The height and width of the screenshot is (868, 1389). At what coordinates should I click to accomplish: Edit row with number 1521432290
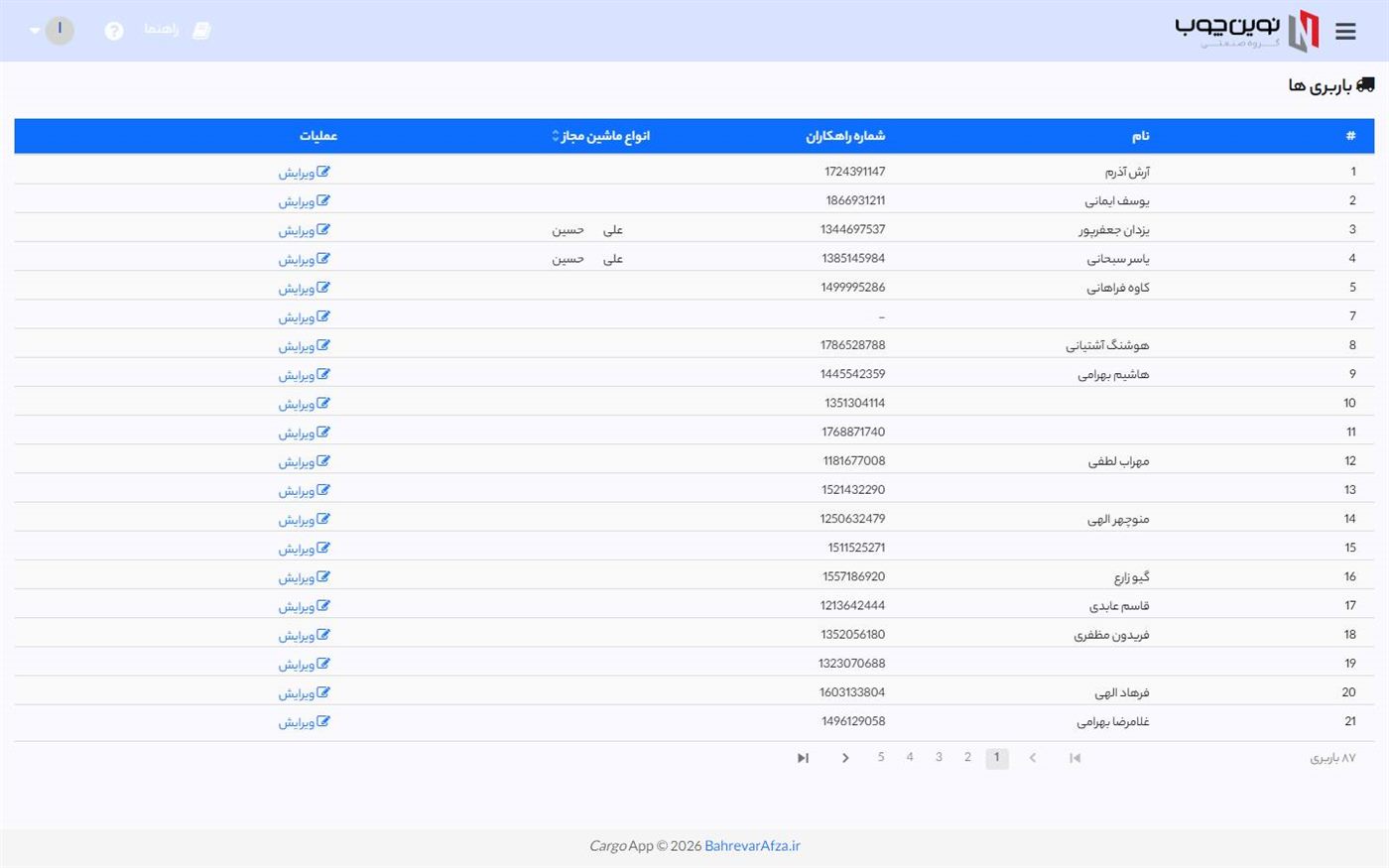[x=304, y=490]
